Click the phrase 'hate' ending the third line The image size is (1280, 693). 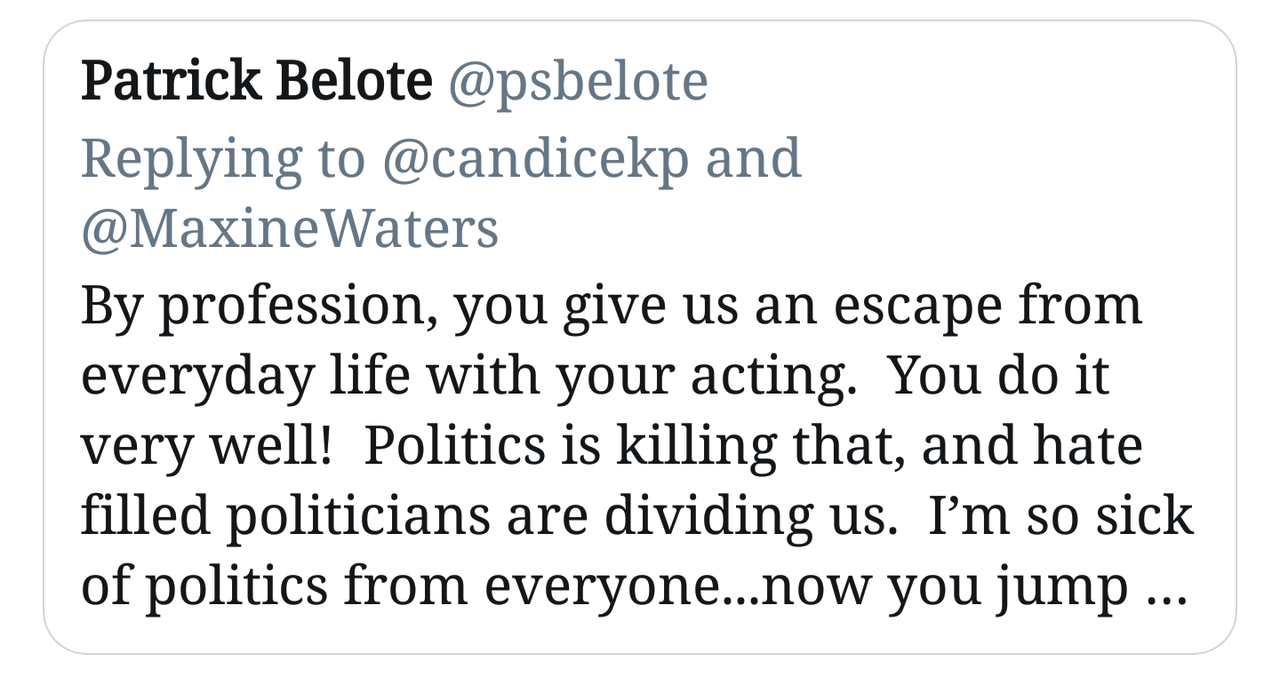point(1094,447)
